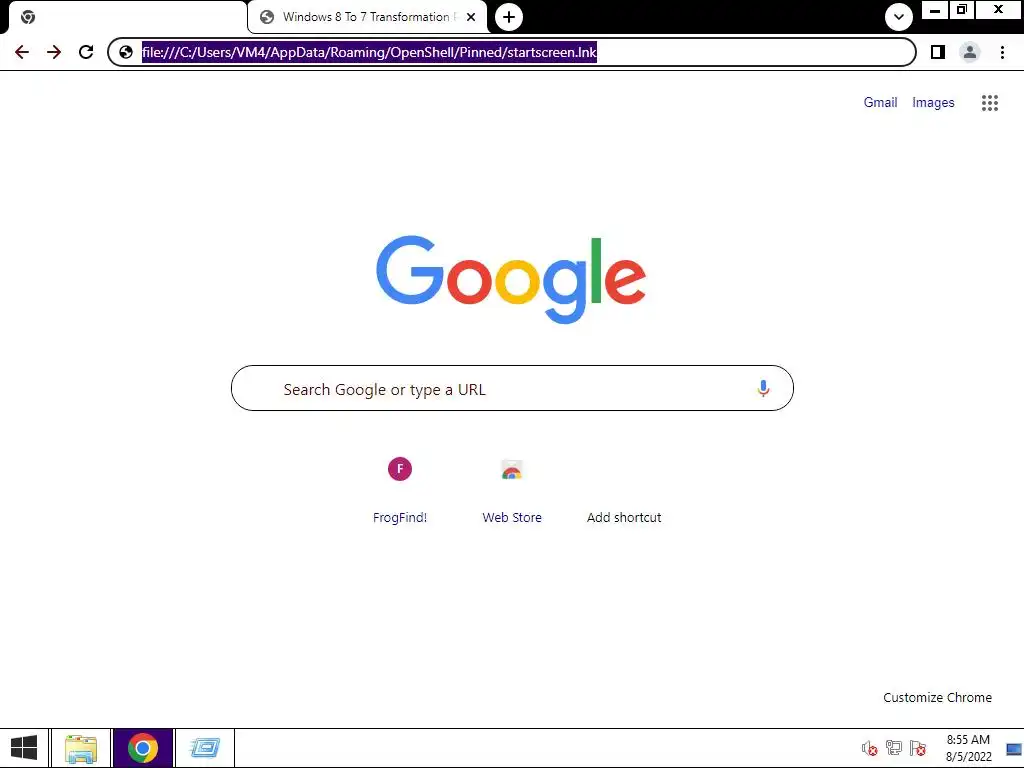Focus the Search Google or type a URL box

click(512, 389)
